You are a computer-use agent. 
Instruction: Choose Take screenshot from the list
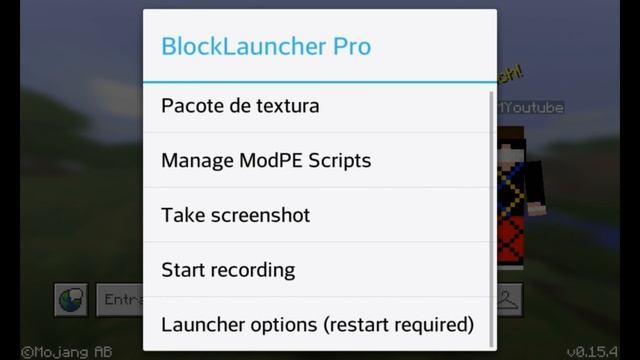pos(317,215)
